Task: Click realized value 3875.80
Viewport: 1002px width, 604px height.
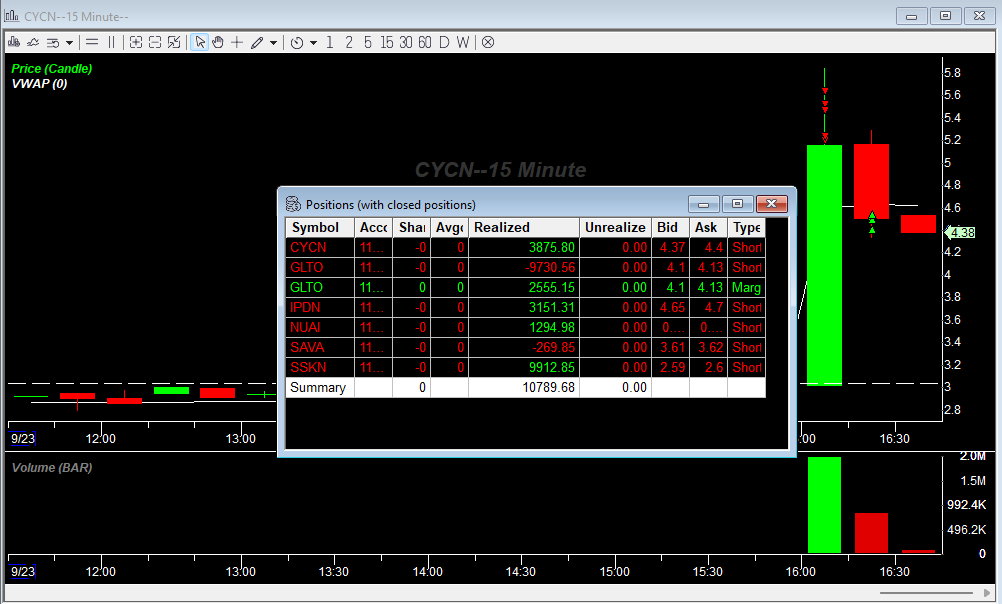Action: (551, 247)
